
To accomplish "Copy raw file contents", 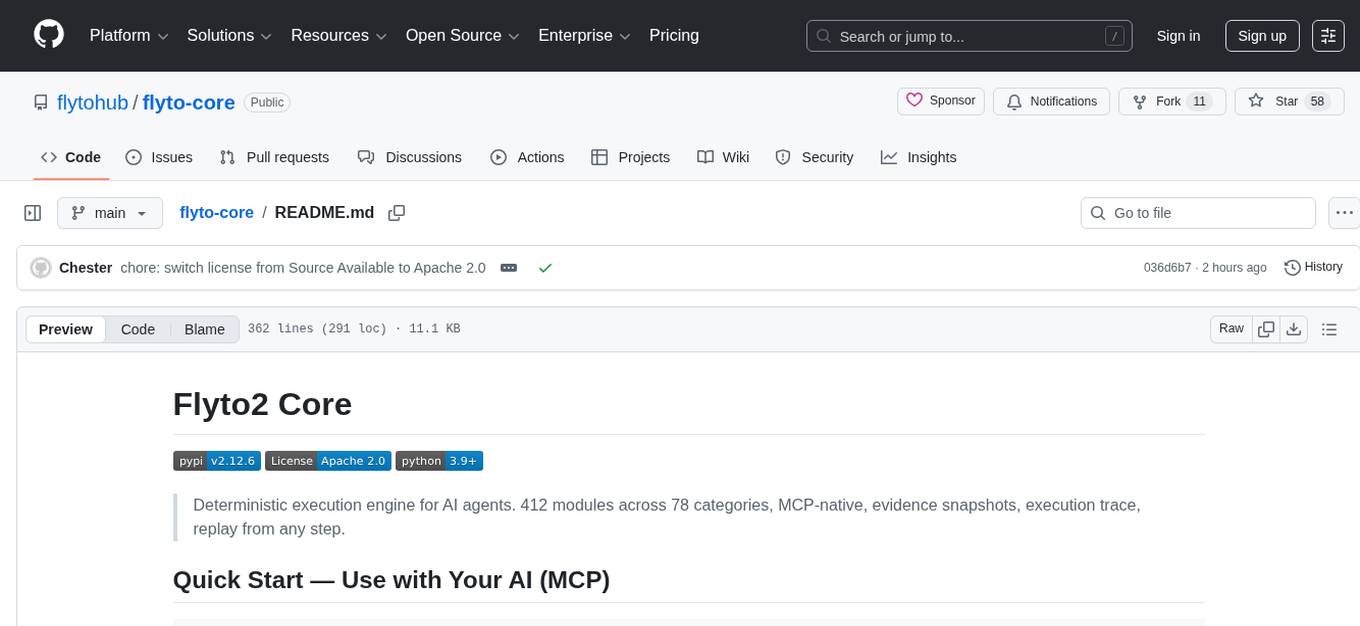I will 1266,329.
